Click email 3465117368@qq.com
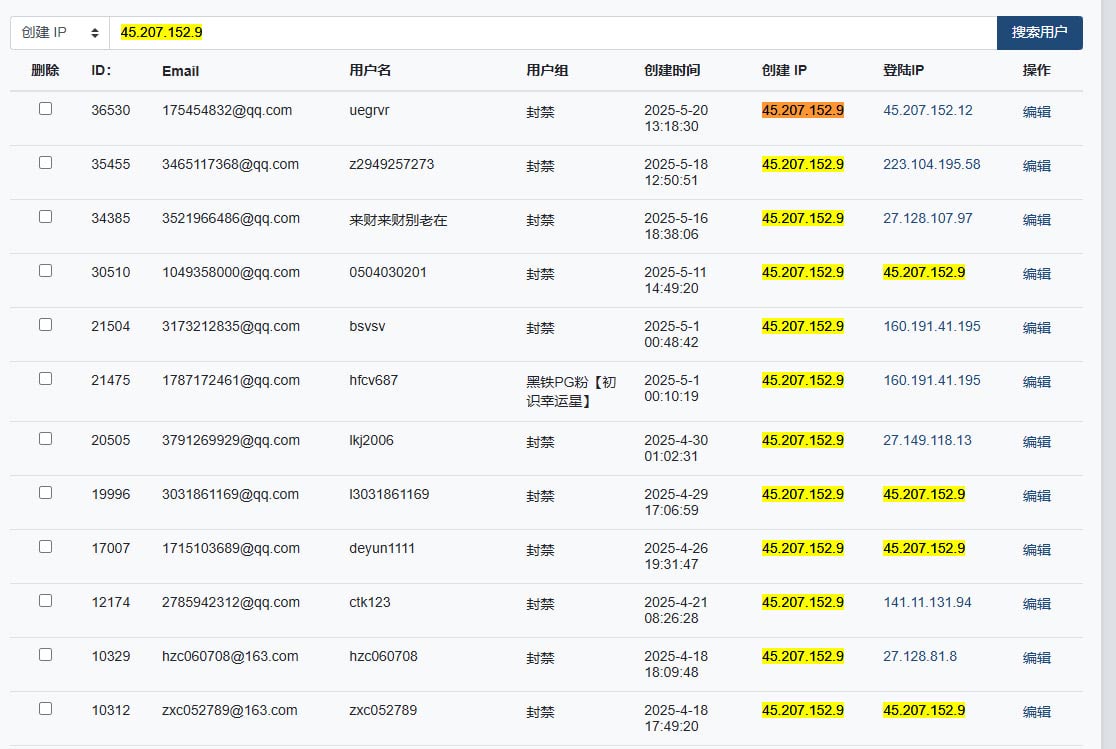The height and width of the screenshot is (749, 1116). click(x=231, y=164)
